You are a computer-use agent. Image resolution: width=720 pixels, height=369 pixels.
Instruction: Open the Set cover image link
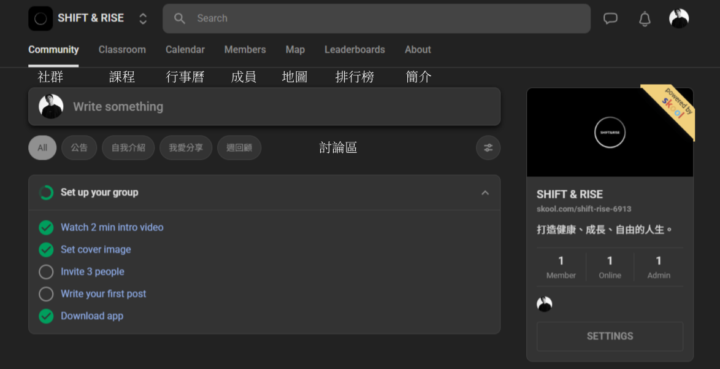[96, 250]
